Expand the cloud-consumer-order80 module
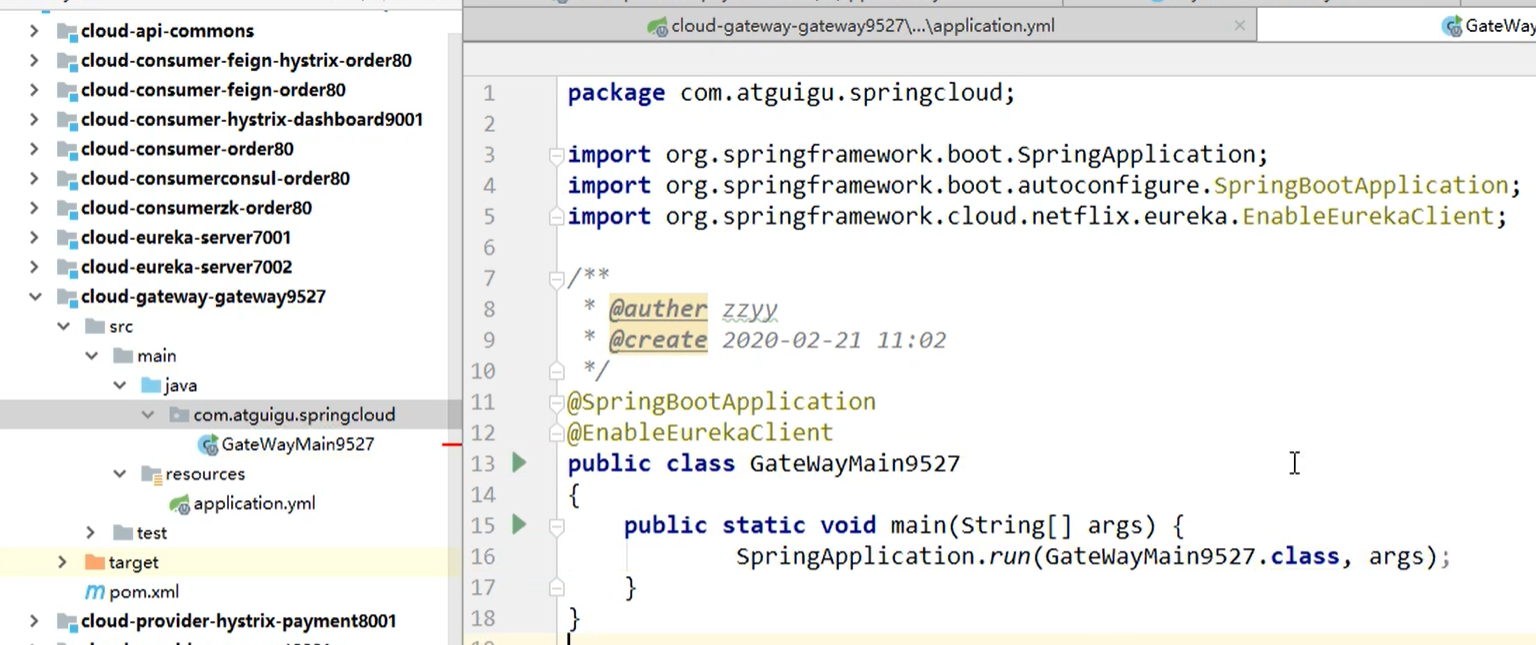1536x645 pixels. [x=34, y=149]
